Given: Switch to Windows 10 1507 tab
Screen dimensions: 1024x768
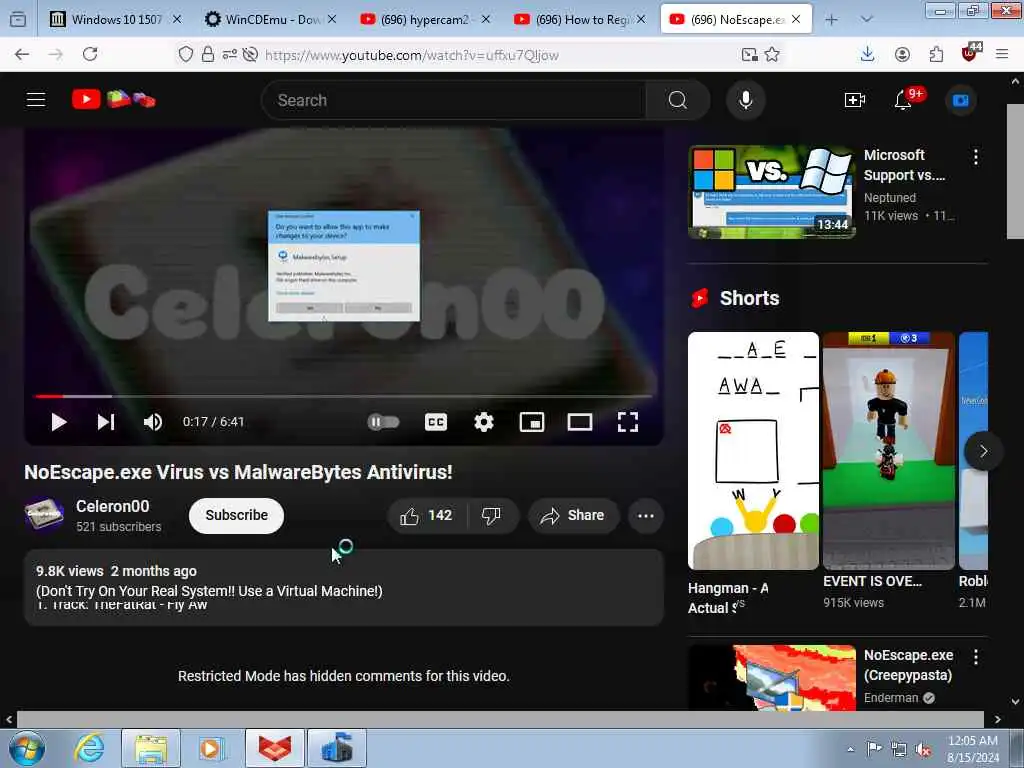Looking at the screenshot, I should coord(116,20).
